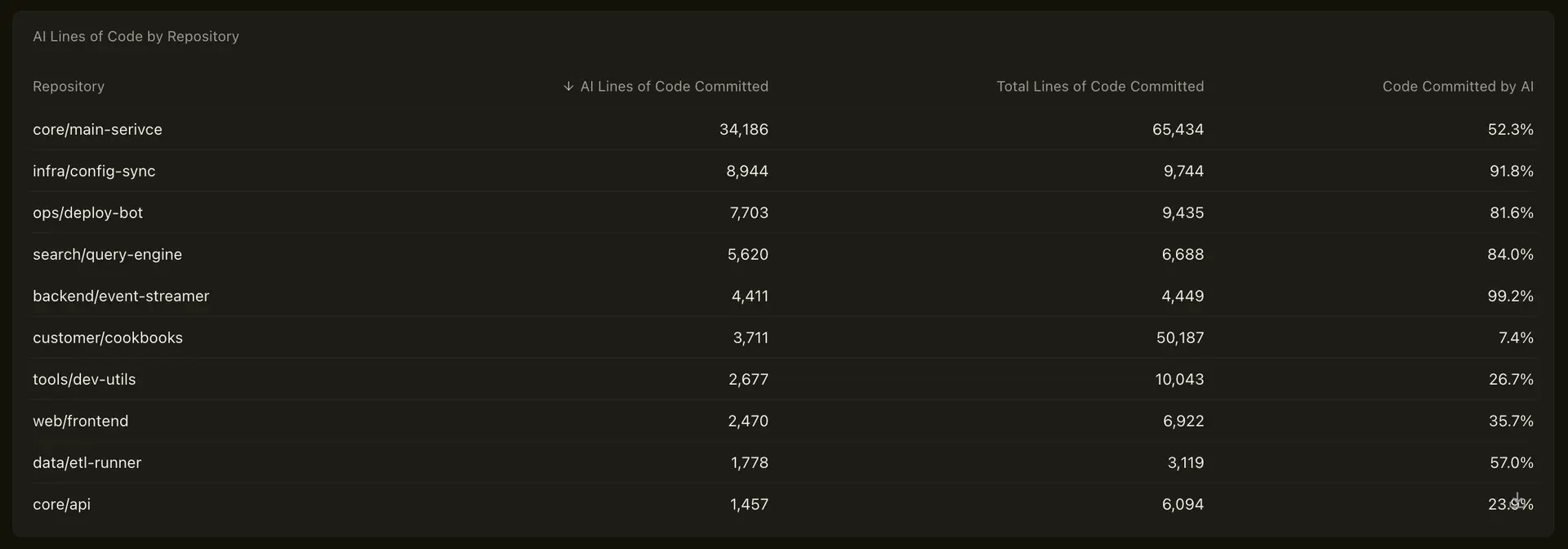1568x549 pixels.
Task: Open the core/api repository row
Action: coord(61,505)
